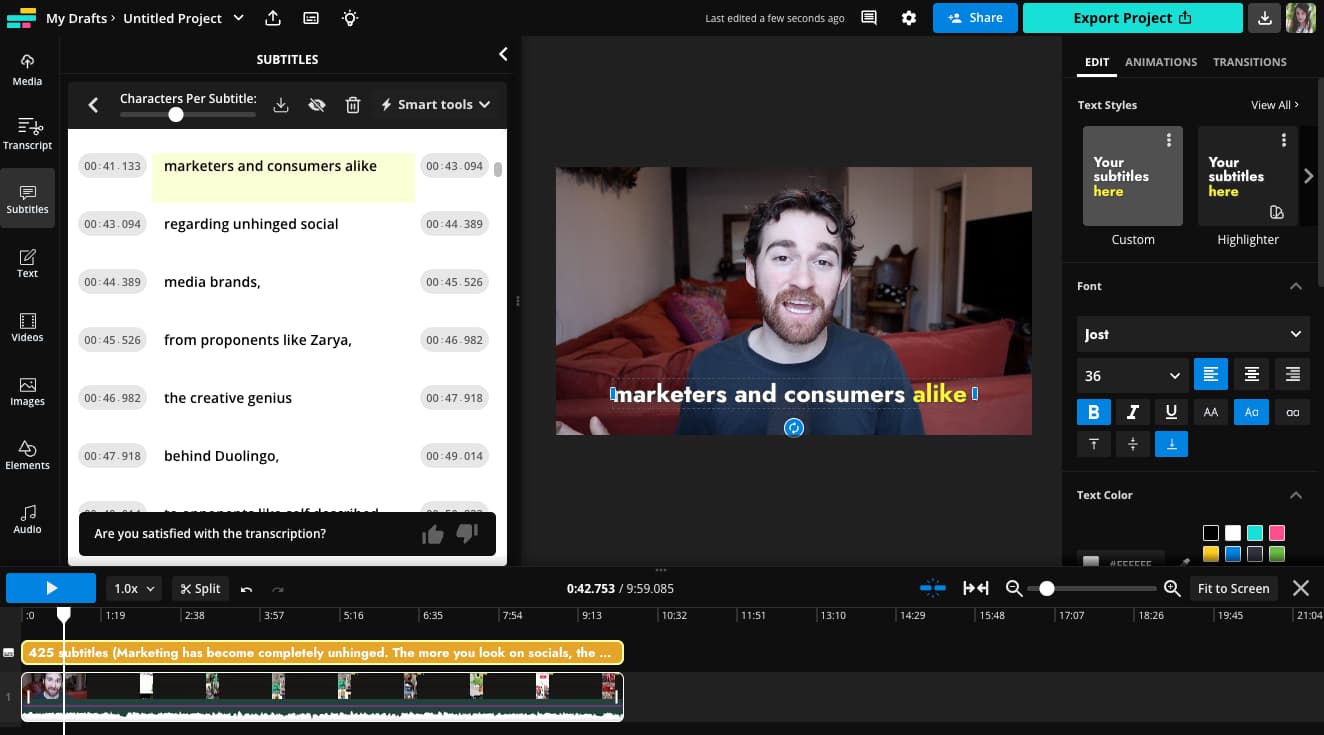Align text left
Screen dimensions: 1324x735
[1211, 375]
